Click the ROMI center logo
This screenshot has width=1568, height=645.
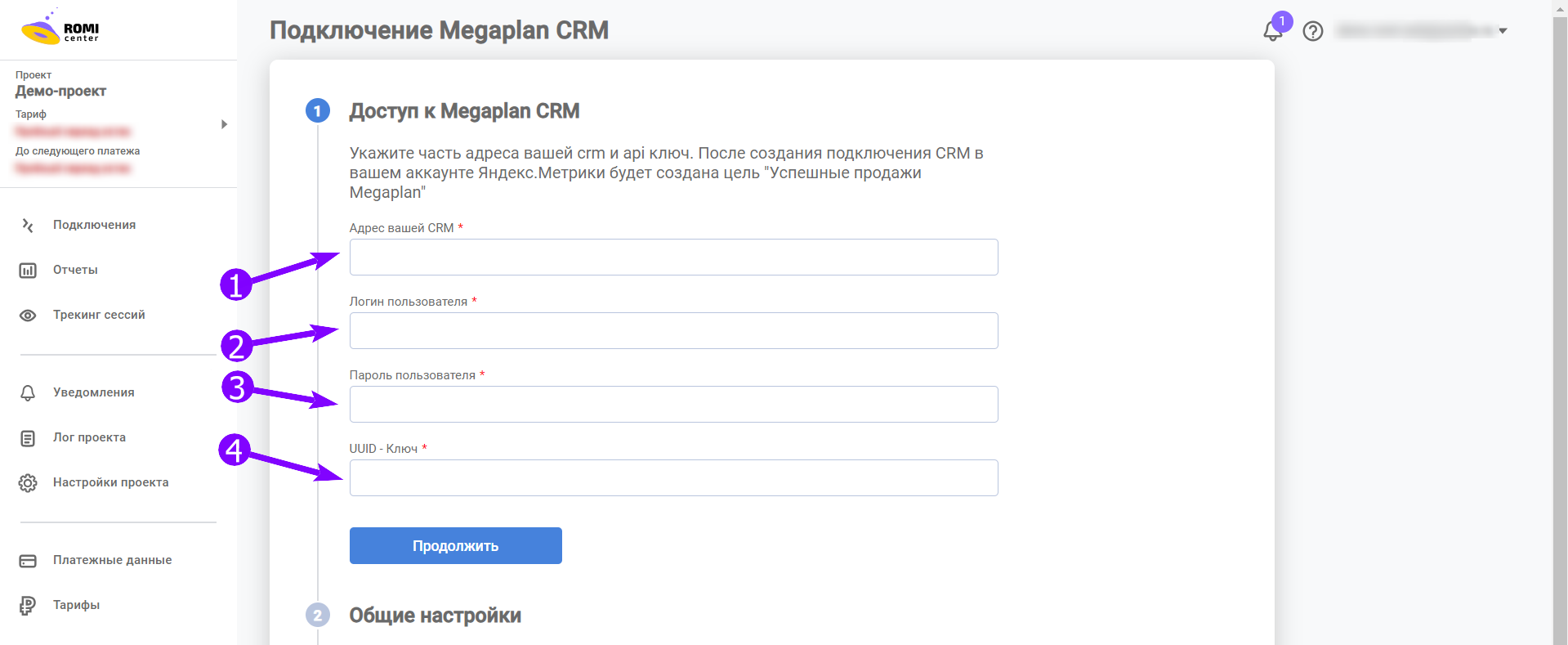[x=60, y=29]
